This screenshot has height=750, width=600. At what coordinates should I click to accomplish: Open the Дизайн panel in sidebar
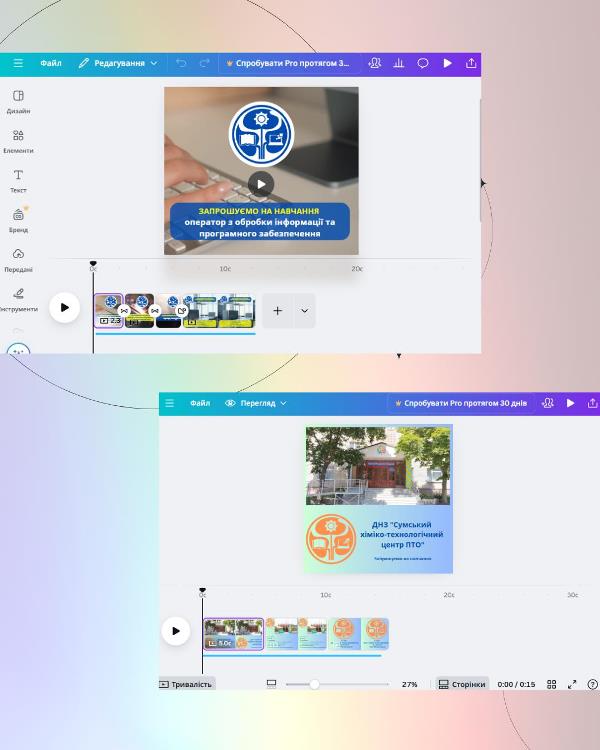18,101
